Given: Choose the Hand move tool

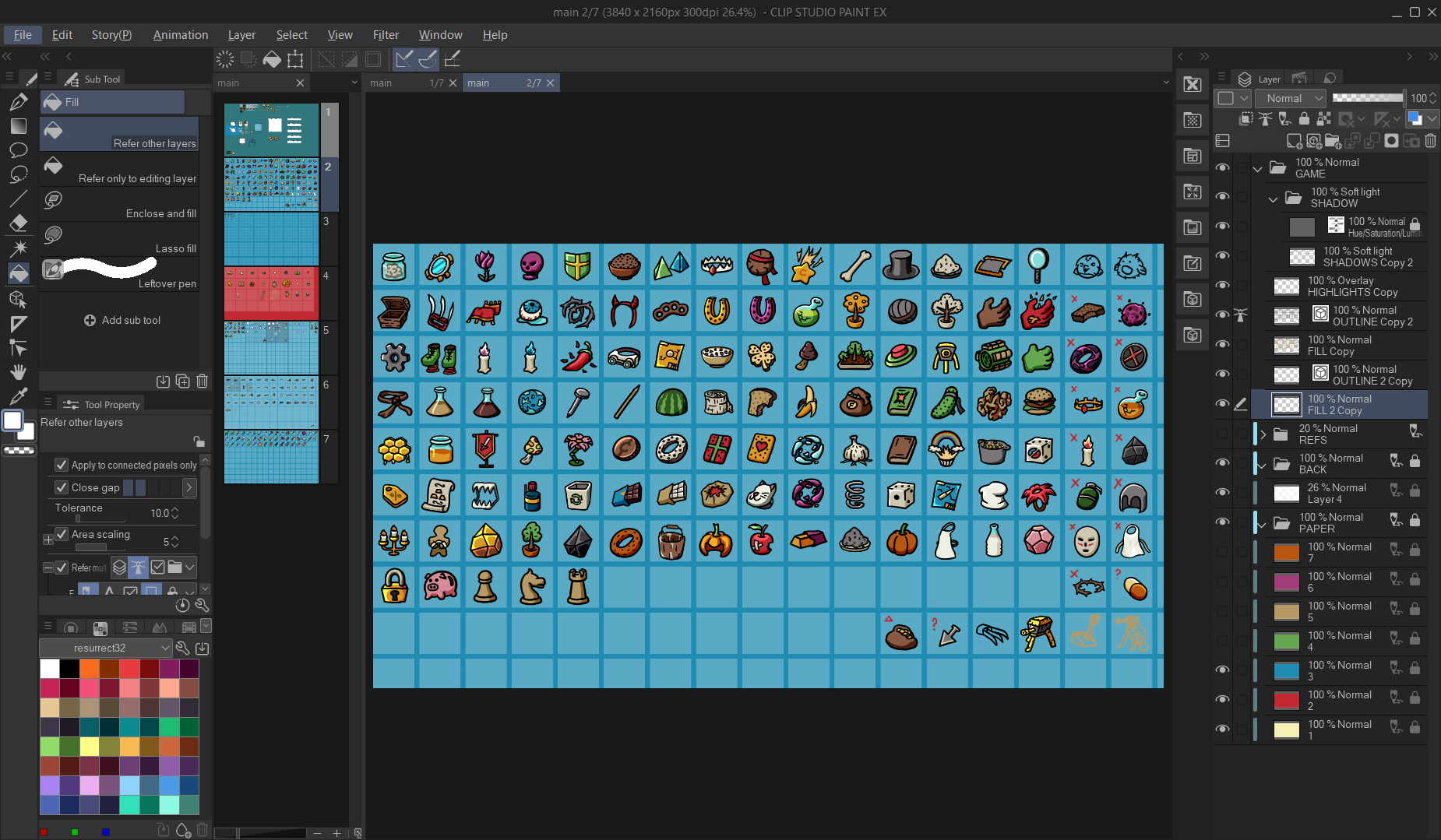Looking at the screenshot, I should tap(19, 372).
